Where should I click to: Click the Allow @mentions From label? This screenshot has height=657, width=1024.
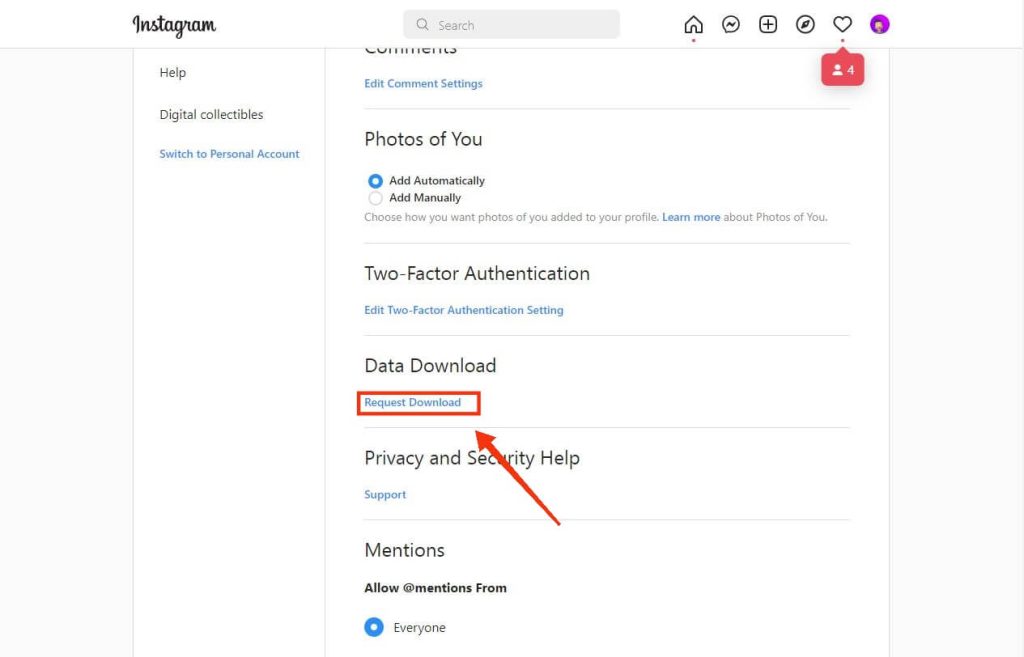(x=436, y=588)
